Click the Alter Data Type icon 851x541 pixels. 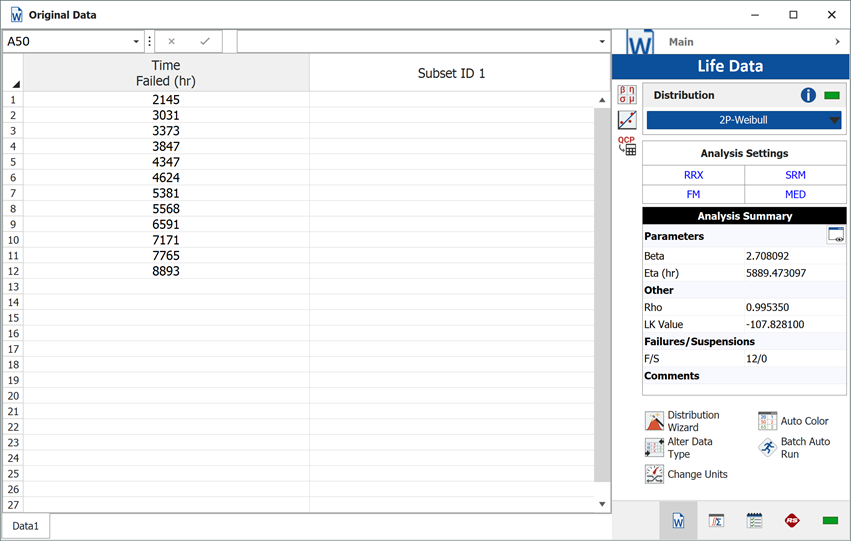click(655, 447)
